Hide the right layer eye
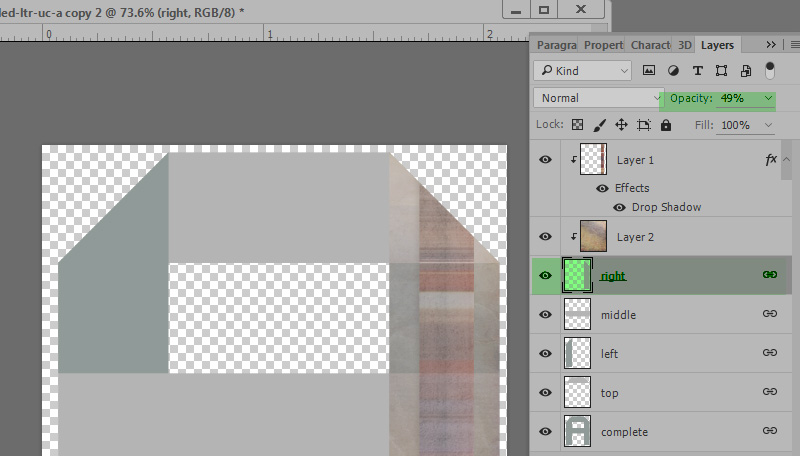The height and width of the screenshot is (456, 800). point(545,275)
